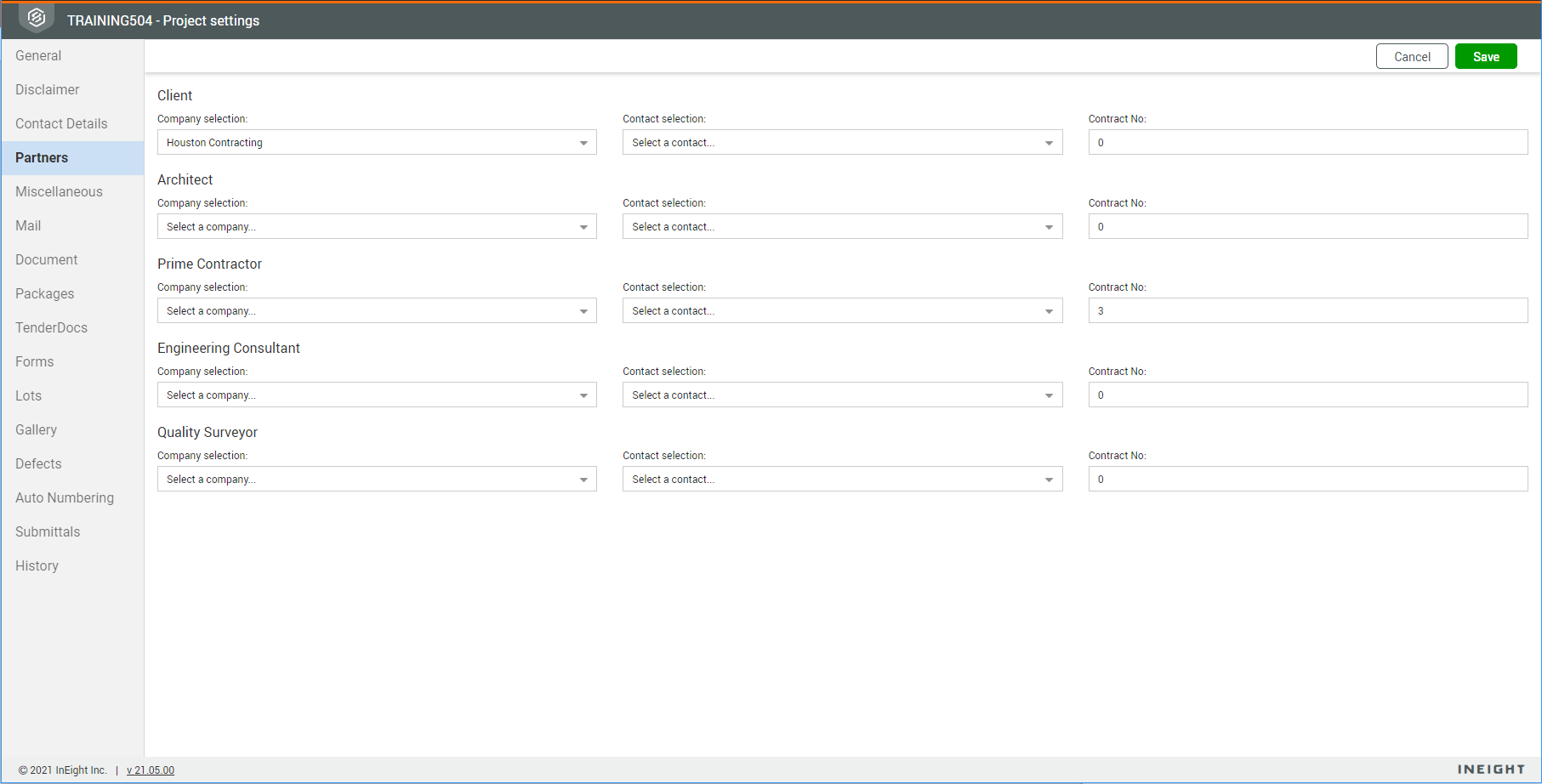Click Prime Contractor Contract No field
Image resolution: width=1542 pixels, height=784 pixels.
click(1308, 310)
